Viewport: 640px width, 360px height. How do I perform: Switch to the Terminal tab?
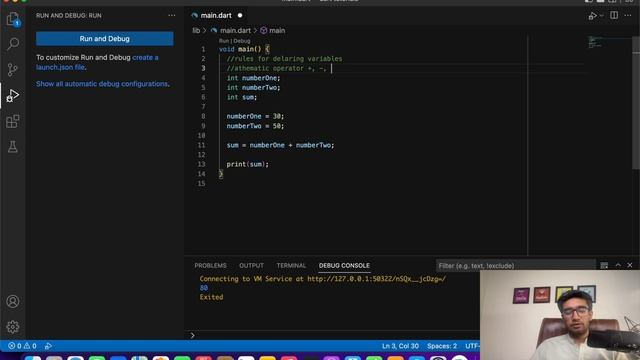pyautogui.click(x=291, y=266)
